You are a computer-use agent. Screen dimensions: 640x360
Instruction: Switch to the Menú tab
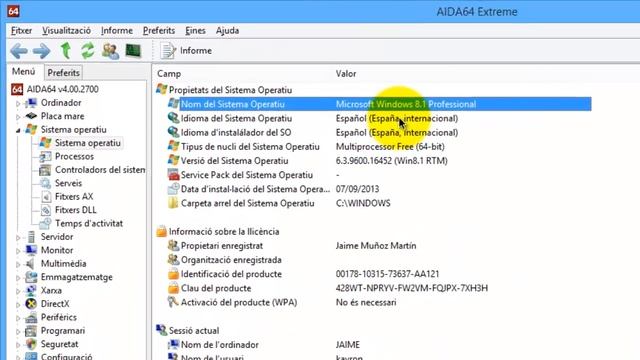(24, 71)
